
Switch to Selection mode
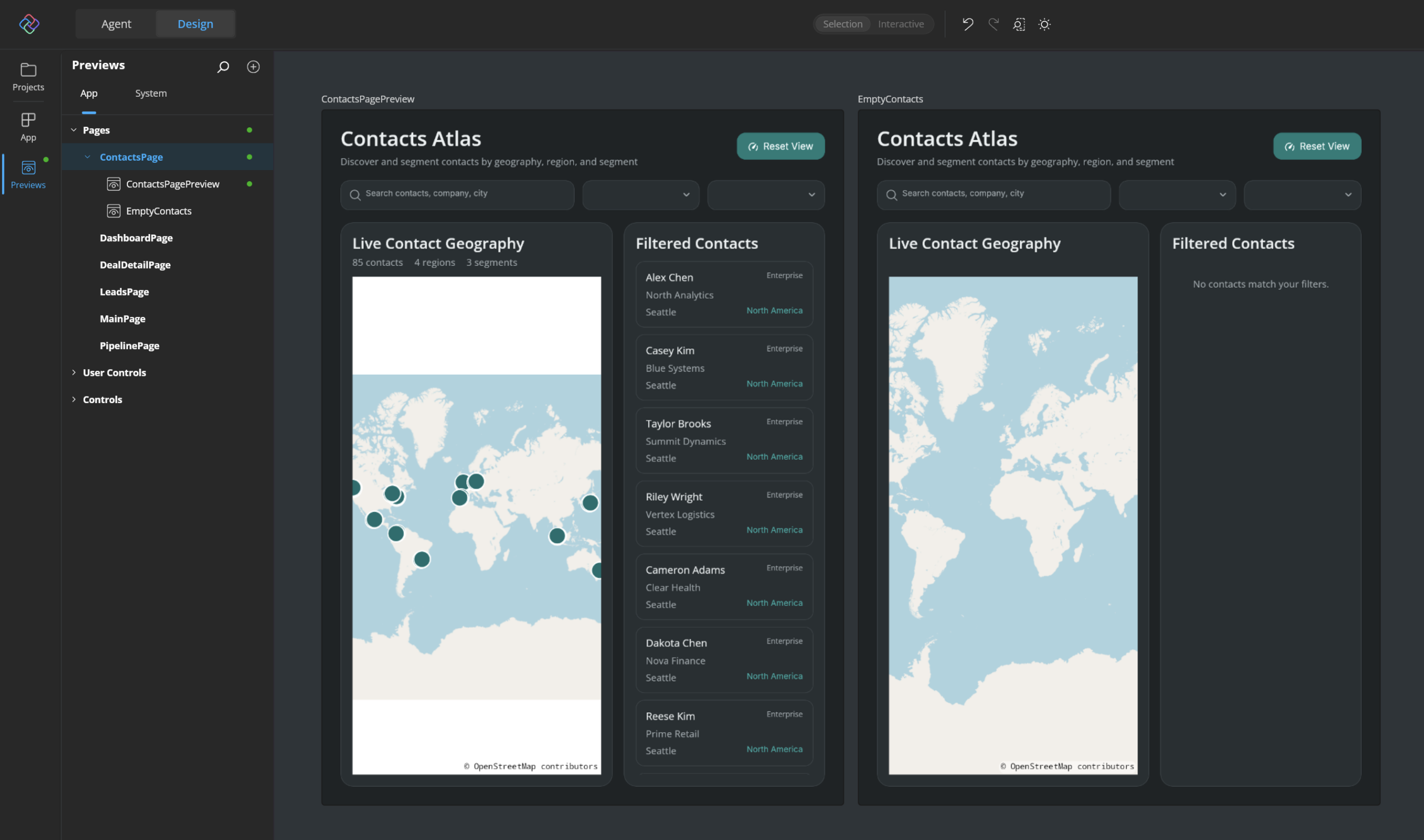(843, 24)
